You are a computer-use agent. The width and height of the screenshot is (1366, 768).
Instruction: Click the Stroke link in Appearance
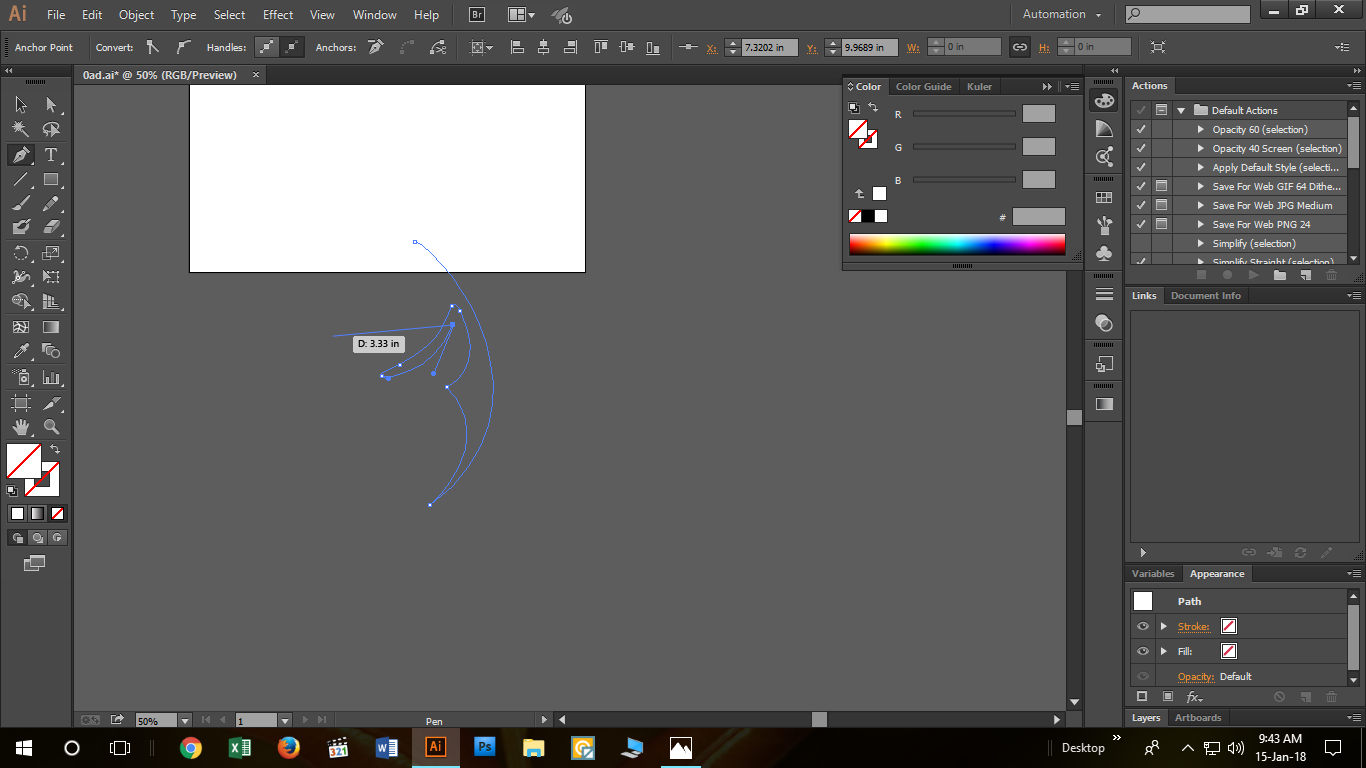(1193, 627)
